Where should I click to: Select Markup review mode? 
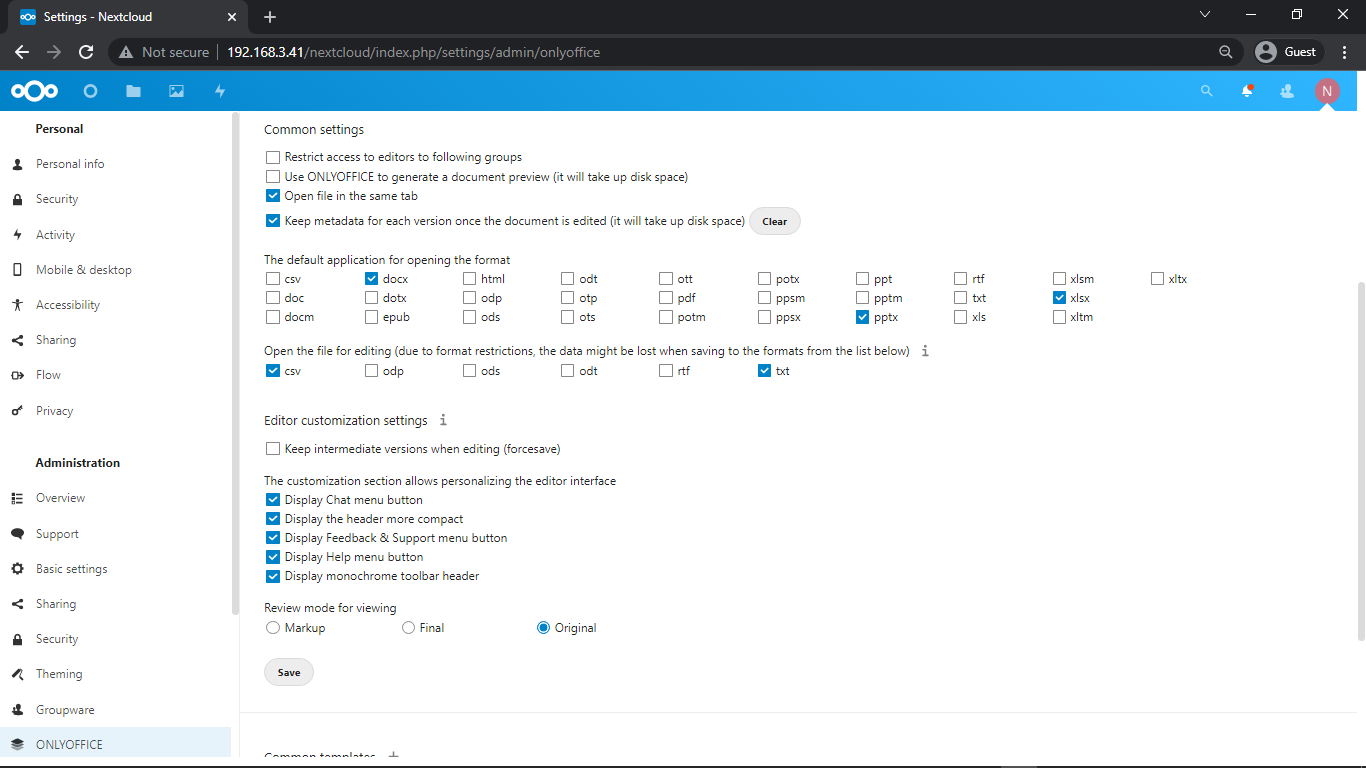click(273, 628)
